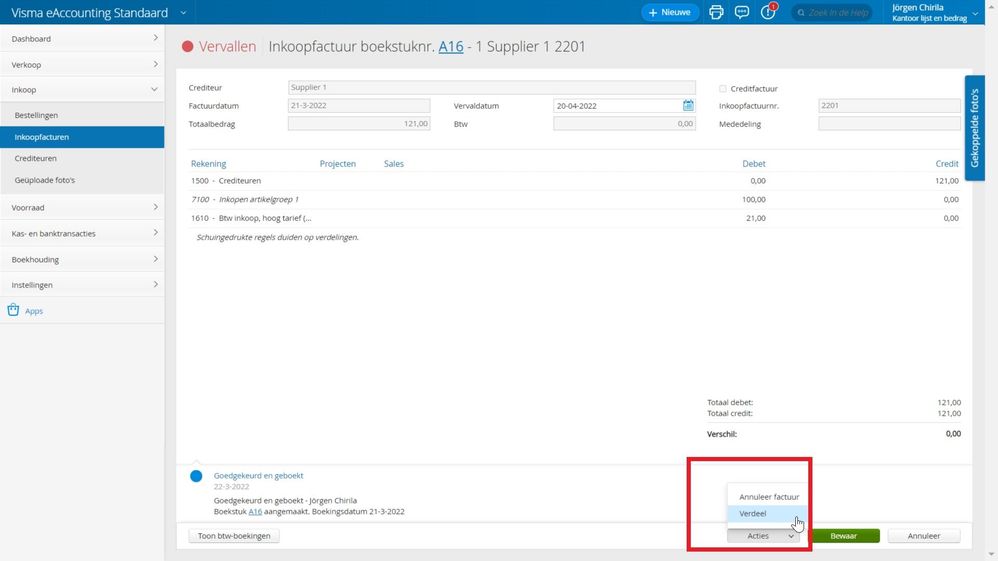998x561 pixels.
Task: Choose Annuleer factuur in the menu
Action: 768,496
